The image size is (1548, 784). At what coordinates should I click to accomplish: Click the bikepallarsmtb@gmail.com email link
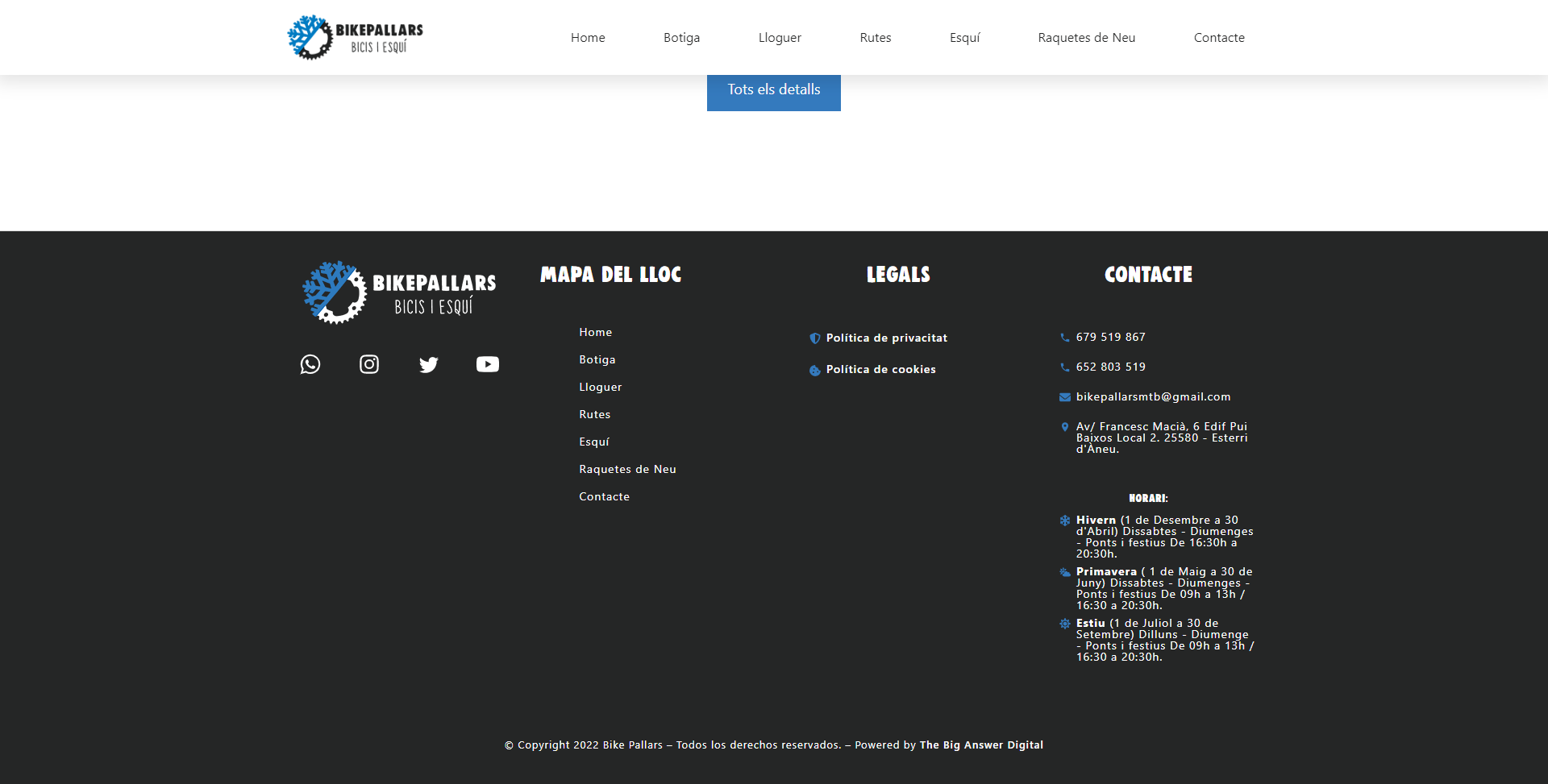tap(1153, 397)
